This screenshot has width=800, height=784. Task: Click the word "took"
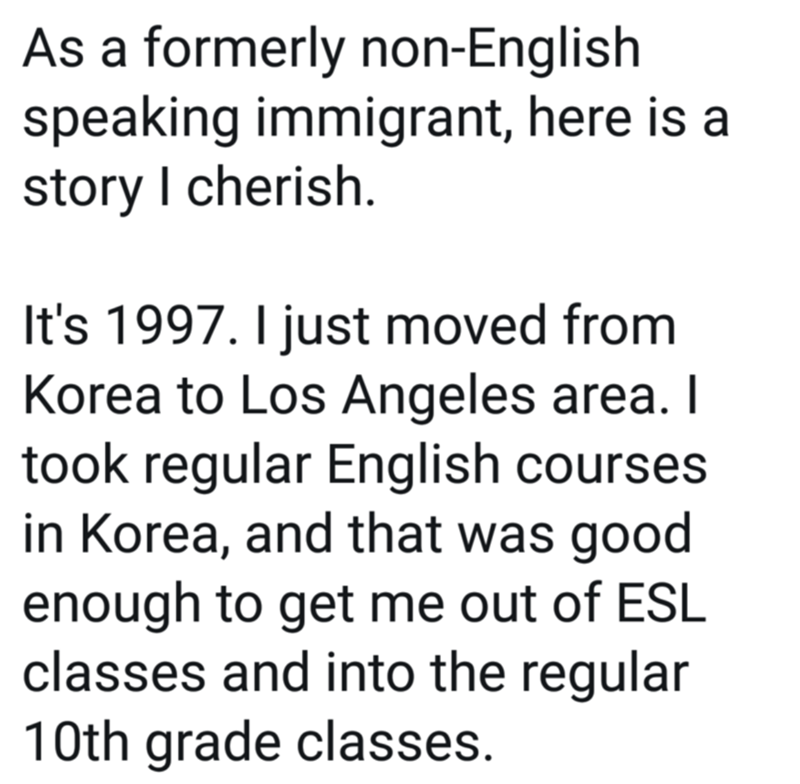(x=76, y=464)
